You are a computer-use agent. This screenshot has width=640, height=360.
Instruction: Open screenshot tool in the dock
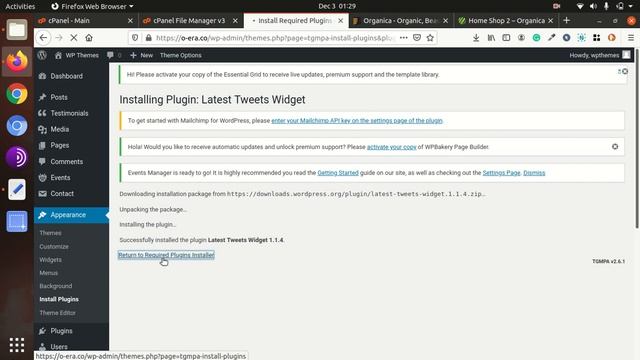click(x=17, y=222)
